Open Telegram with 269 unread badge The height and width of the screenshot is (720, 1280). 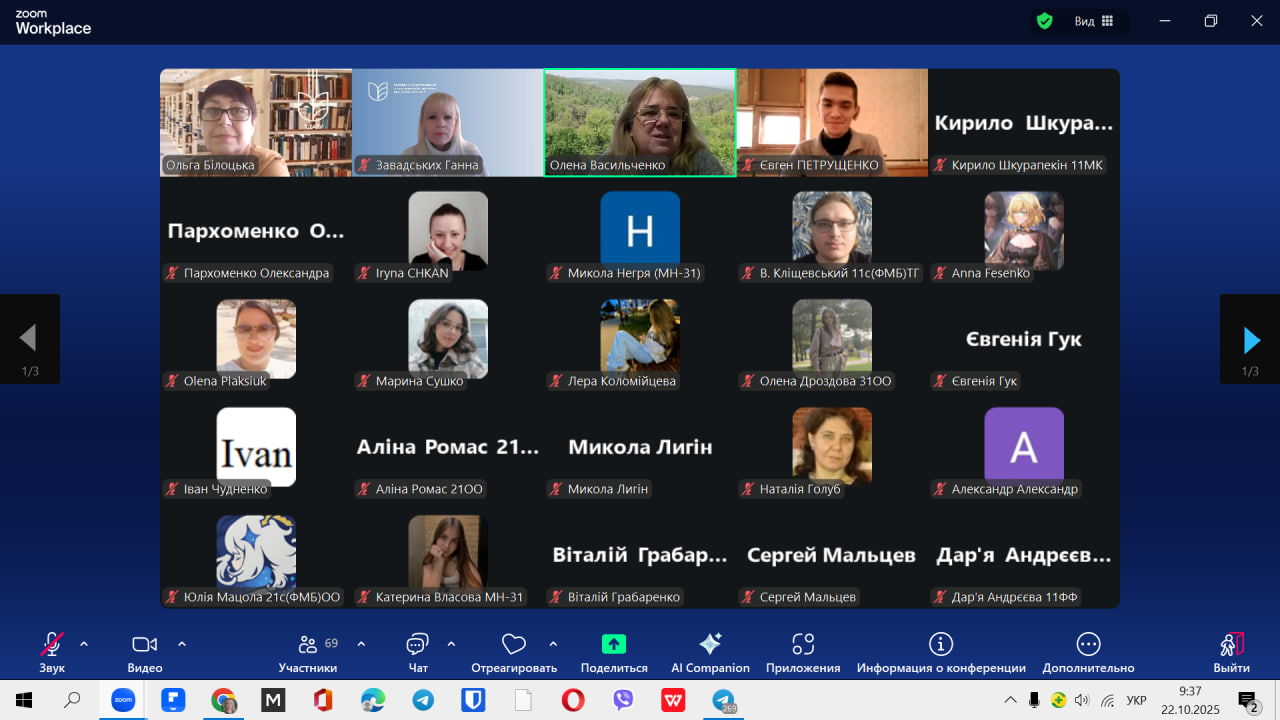pos(723,700)
